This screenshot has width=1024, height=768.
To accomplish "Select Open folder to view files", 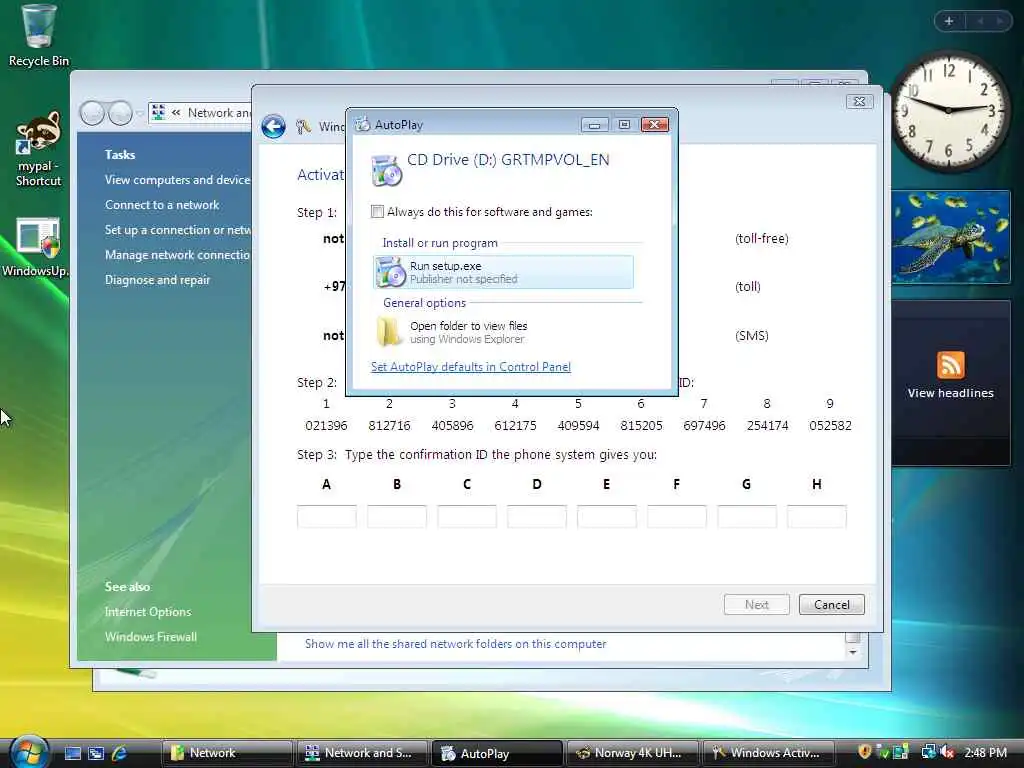I will click(x=504, y=332).
